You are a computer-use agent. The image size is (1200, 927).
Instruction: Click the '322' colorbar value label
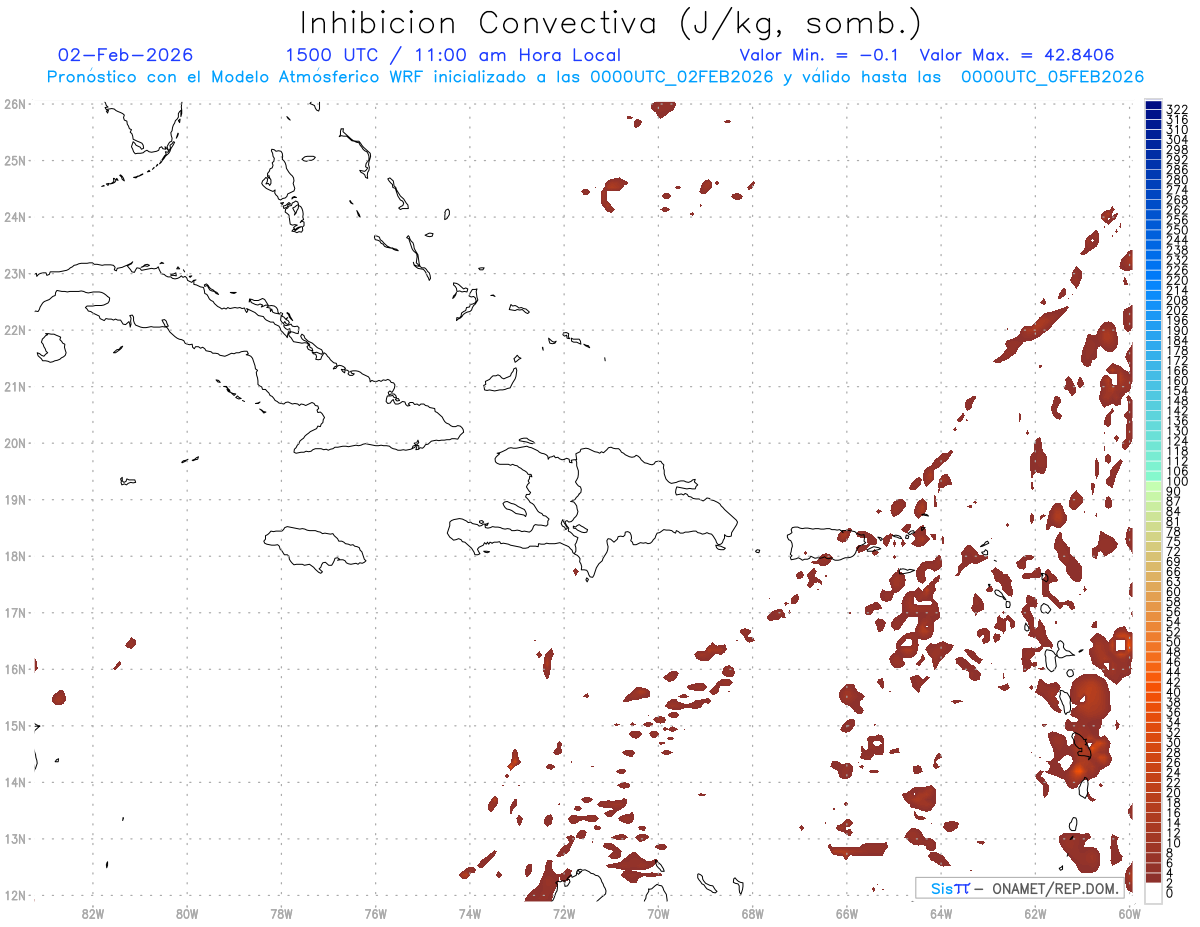1177,109
